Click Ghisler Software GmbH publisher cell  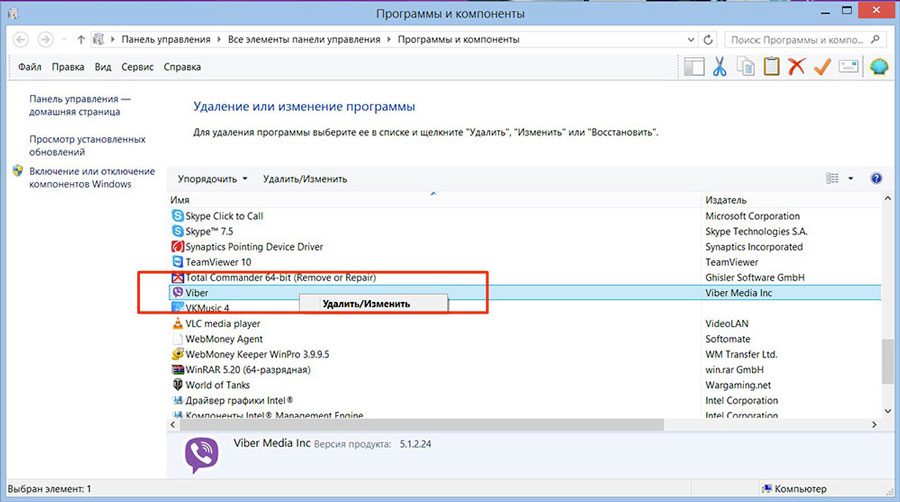[755, 277]
